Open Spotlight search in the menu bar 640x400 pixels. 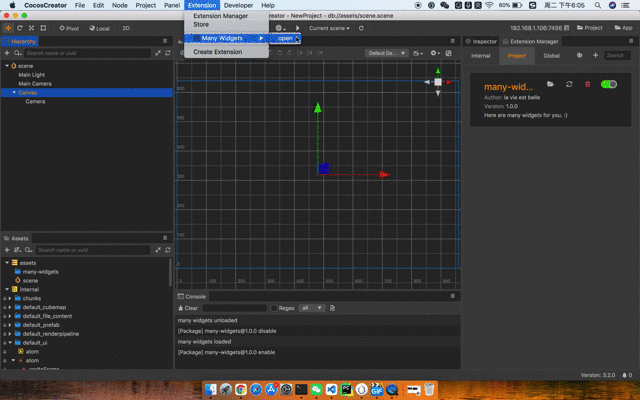[598, 5]
